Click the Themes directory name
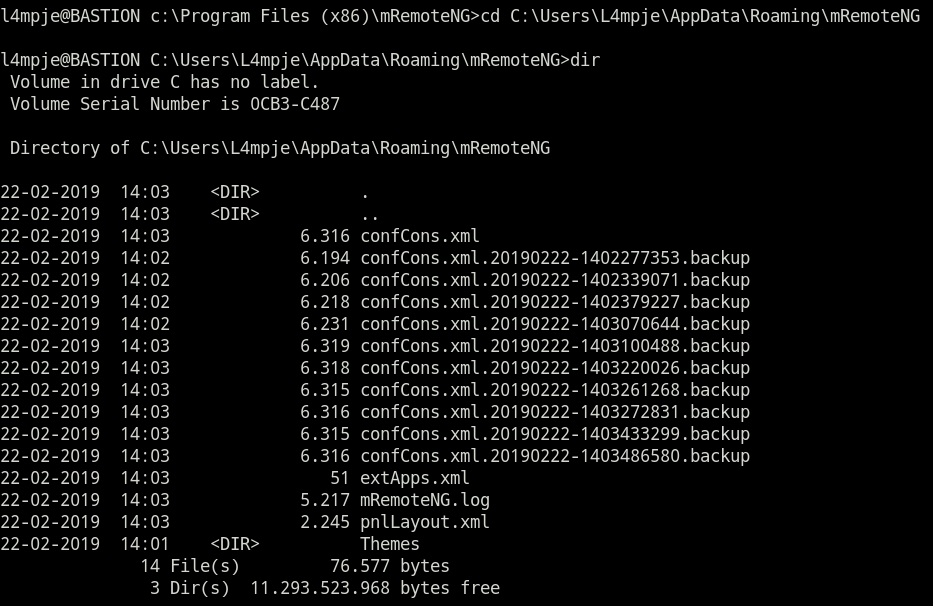The image size is (933, 606). click(389, 544)
